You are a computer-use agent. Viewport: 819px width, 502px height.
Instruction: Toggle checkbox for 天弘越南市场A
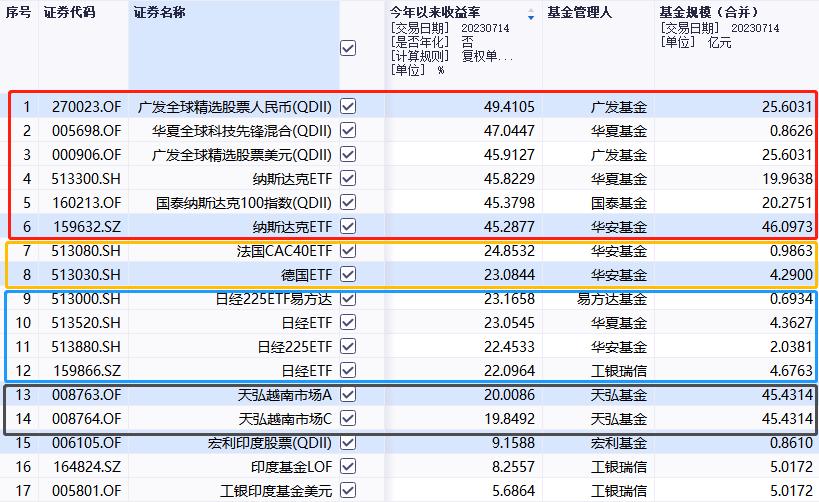click(x=348, y=395)
